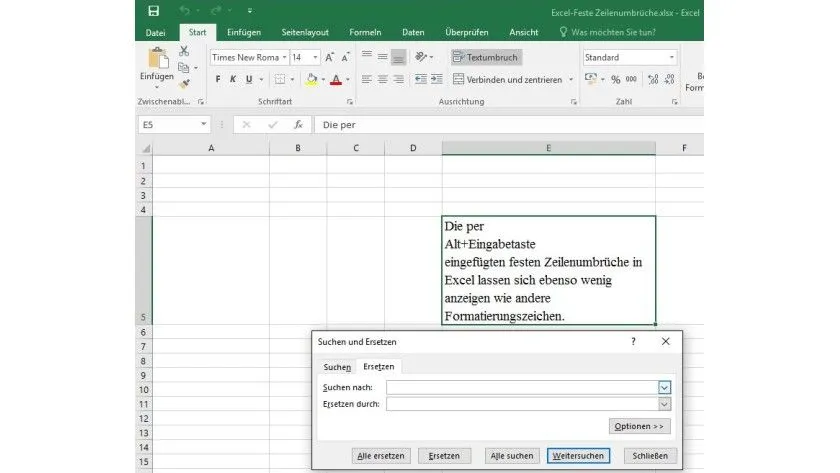Viewport: 840px width, 473px height.
Task: Decrease font size with smaller A icon
Action: coord(346,57)
